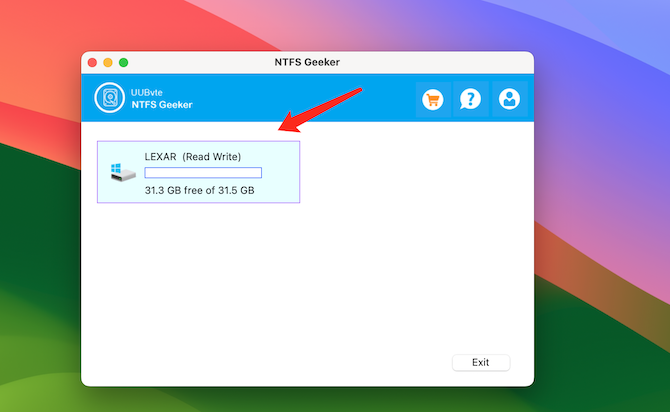Minimize the NTFS Geeker window
The width and height of the screenshot is (670, 412).
[108, 62]
